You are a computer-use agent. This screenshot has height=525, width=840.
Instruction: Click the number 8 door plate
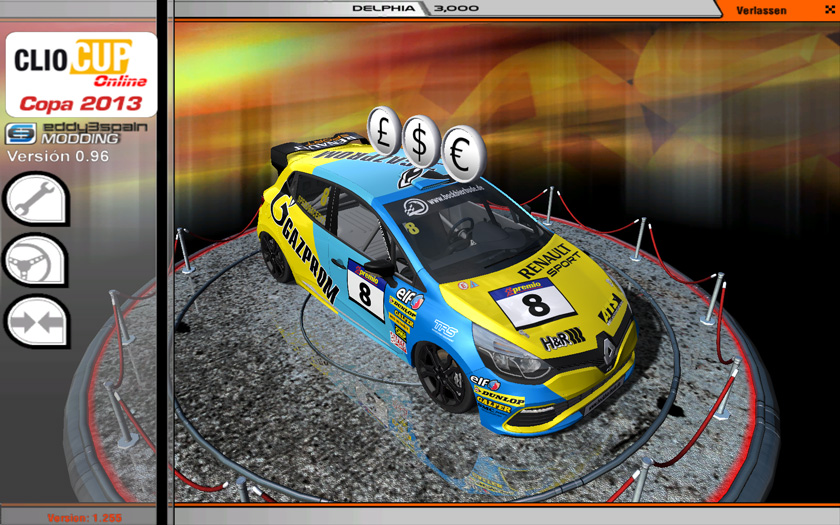(x=366, y=292)
